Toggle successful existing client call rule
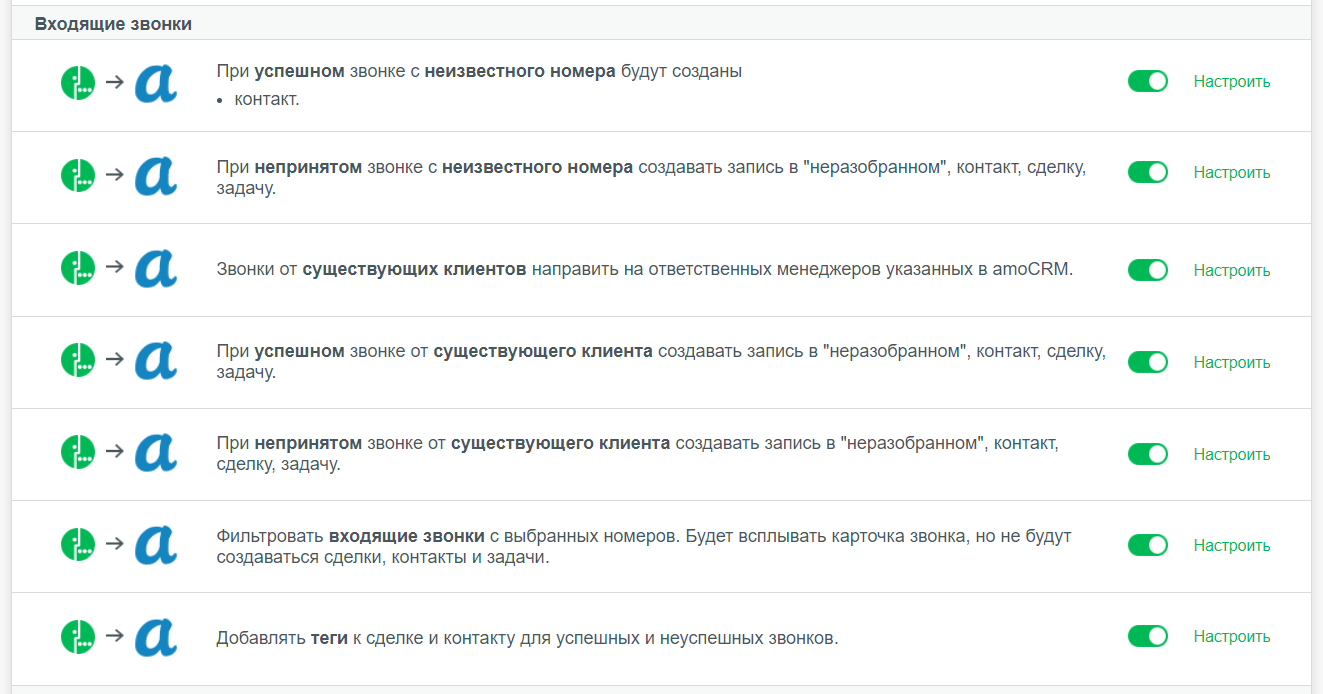This screenshot has height=694, width=1323. pyautogui.click(x=1147, y=362)
